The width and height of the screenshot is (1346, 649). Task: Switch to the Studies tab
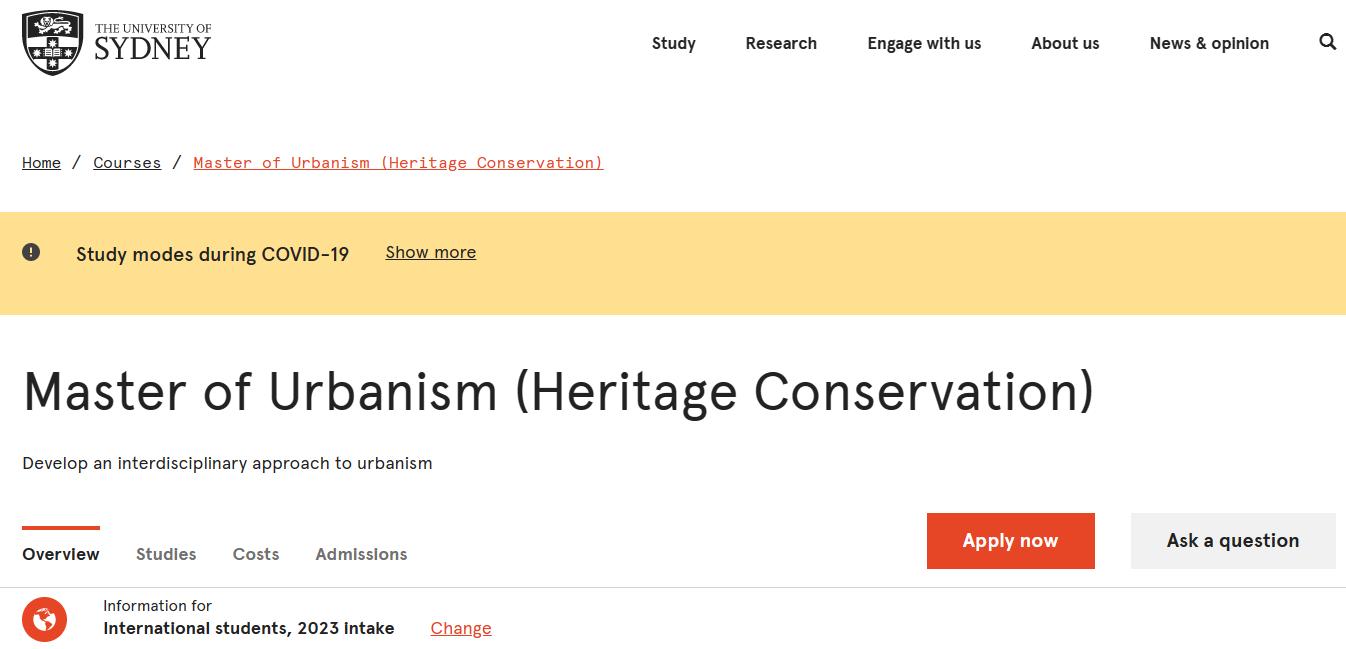click(x=166, y=554)
